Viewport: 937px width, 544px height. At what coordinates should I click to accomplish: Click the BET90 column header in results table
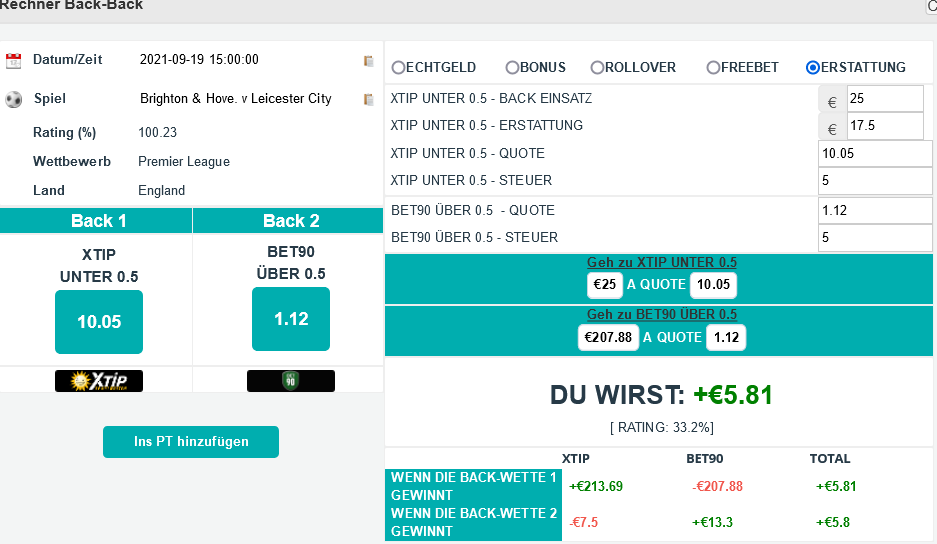coord(705,459)
